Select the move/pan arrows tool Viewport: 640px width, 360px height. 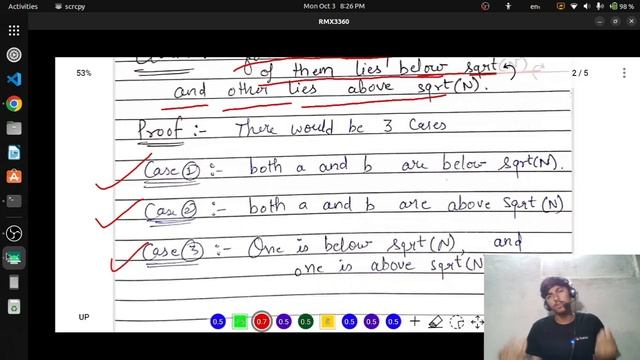pyautogui.click(x=477, y=322)
